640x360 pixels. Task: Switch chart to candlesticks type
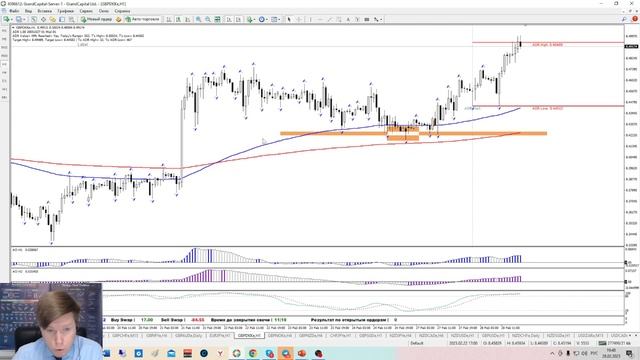pos(178,19)
